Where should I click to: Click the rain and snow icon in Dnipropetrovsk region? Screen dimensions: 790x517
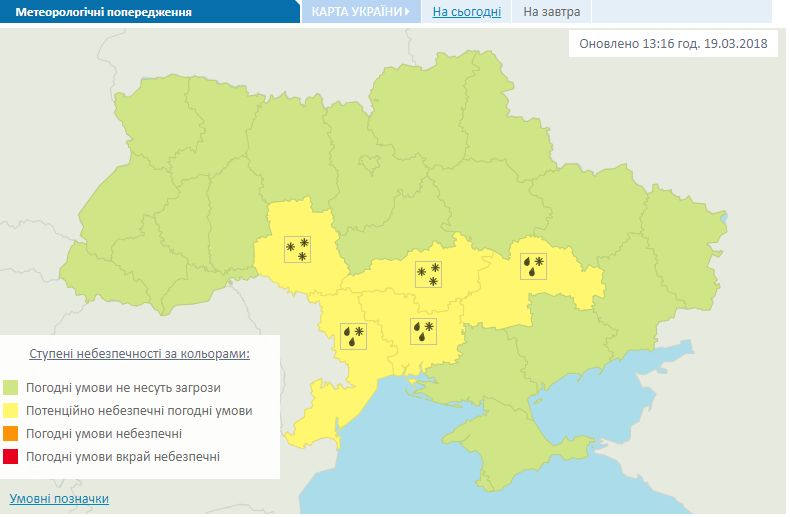click(x=534, y=266)
